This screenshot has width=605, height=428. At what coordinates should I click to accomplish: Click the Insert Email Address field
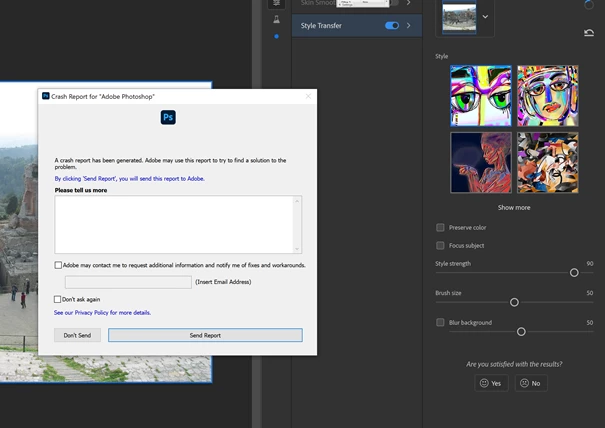coord(128,282)
